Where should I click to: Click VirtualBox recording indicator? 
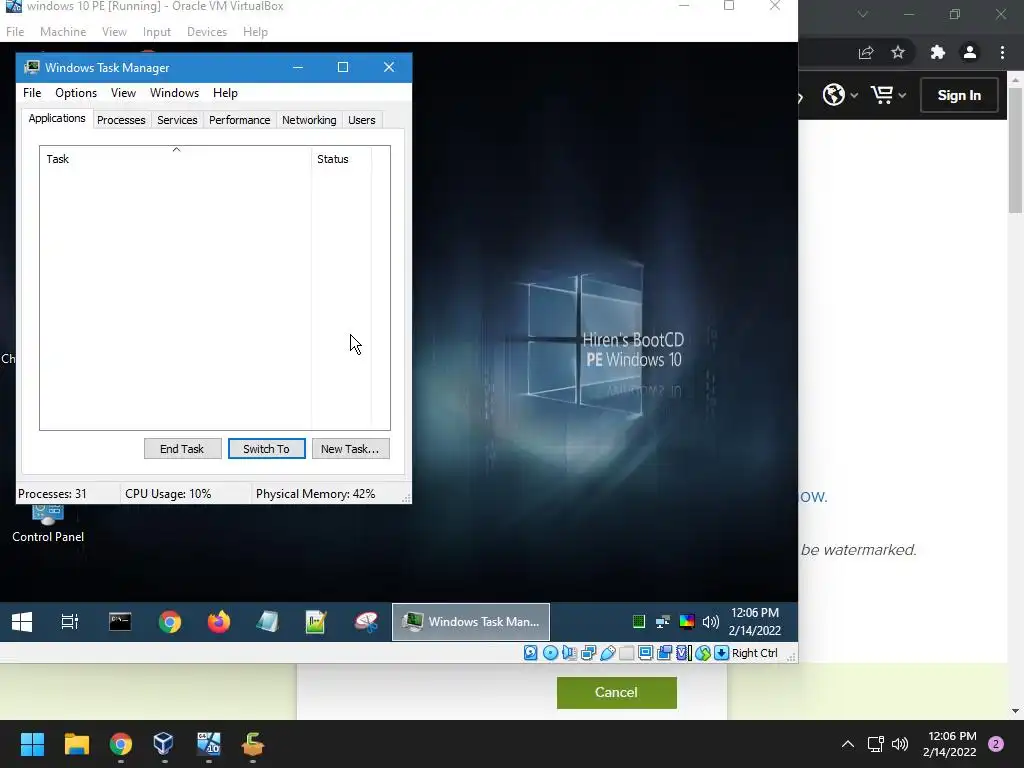664,652
